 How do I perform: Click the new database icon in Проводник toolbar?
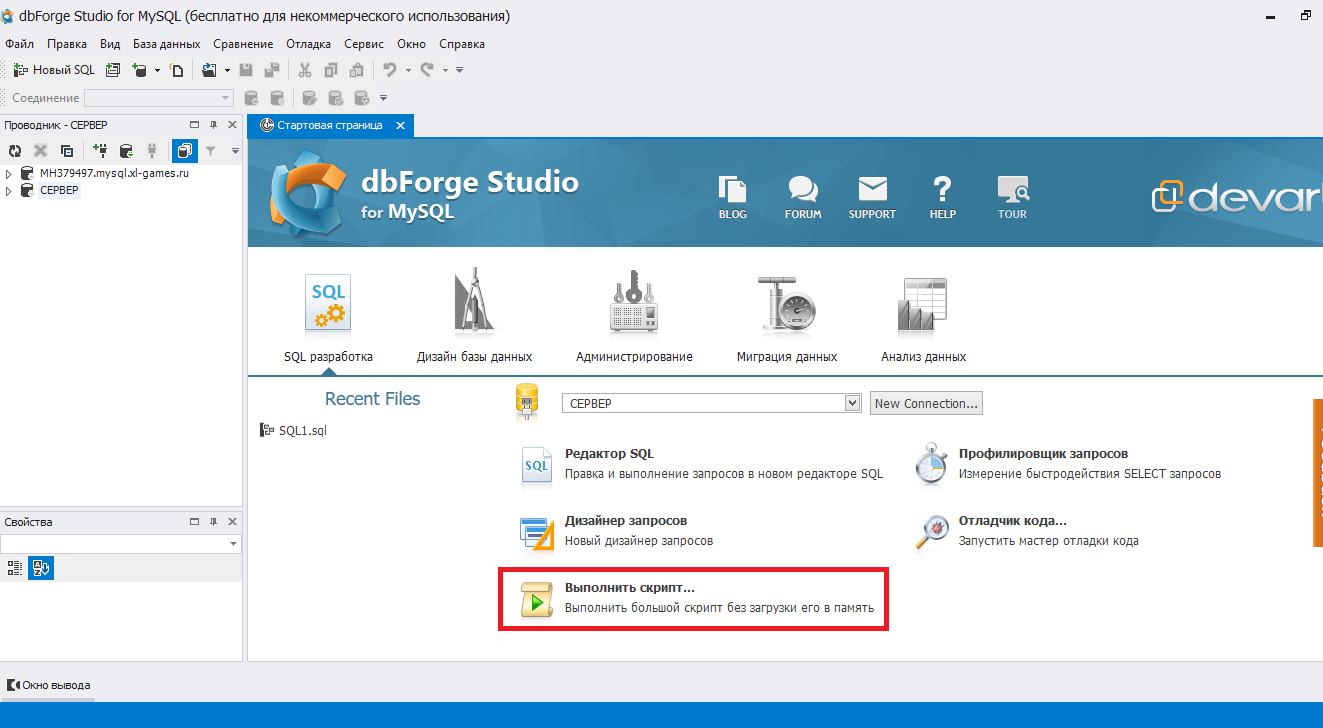tap(126, 151)
